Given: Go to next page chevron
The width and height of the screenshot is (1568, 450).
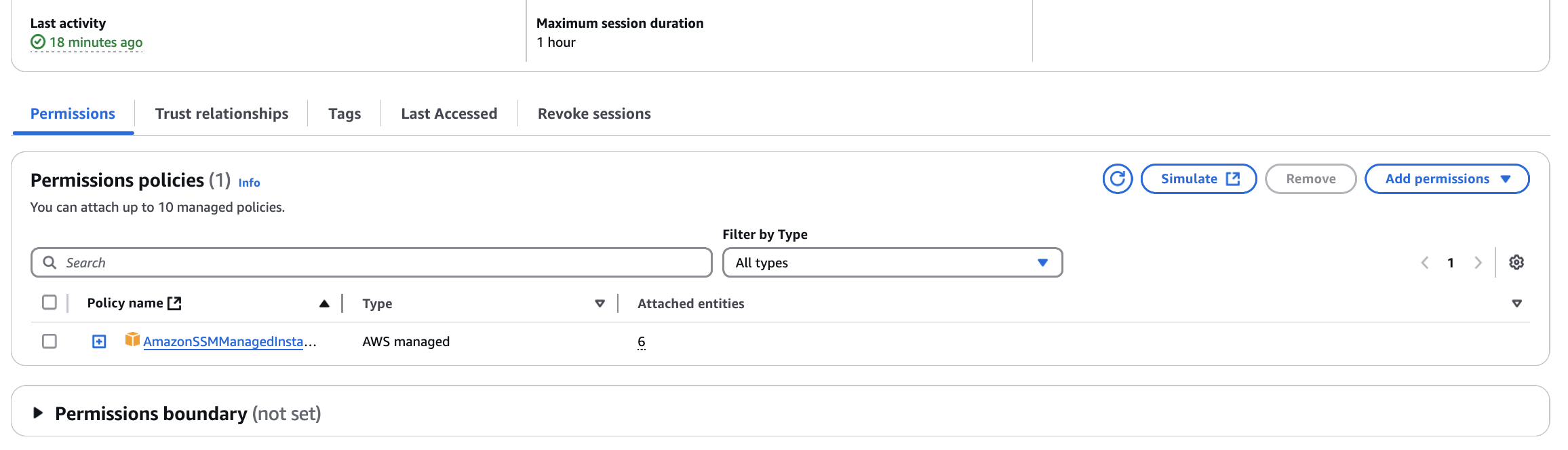Looking at the screenshot, I should point(1478,263).
